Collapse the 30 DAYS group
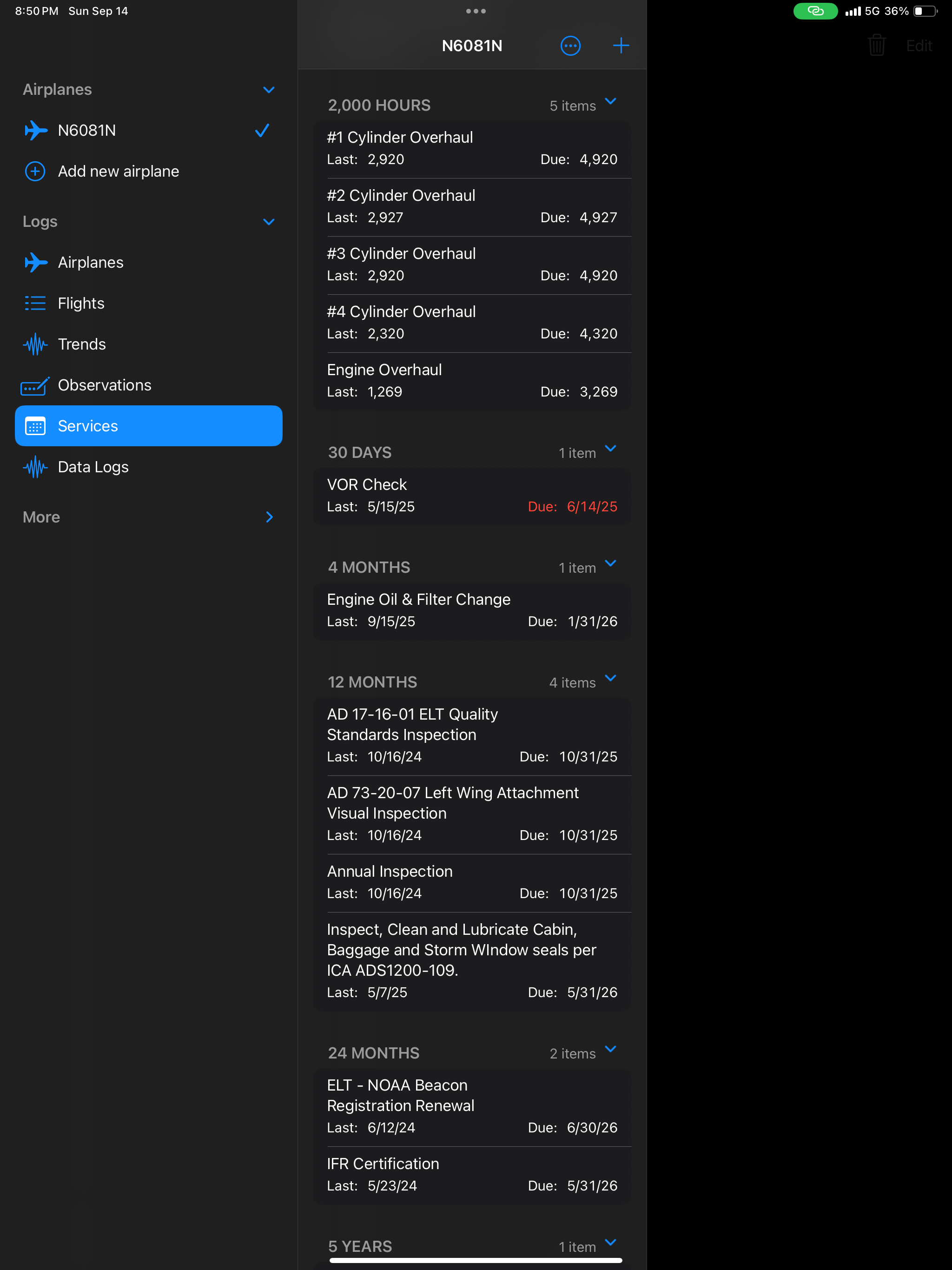952x1270 pixels. tap(611, 449)
